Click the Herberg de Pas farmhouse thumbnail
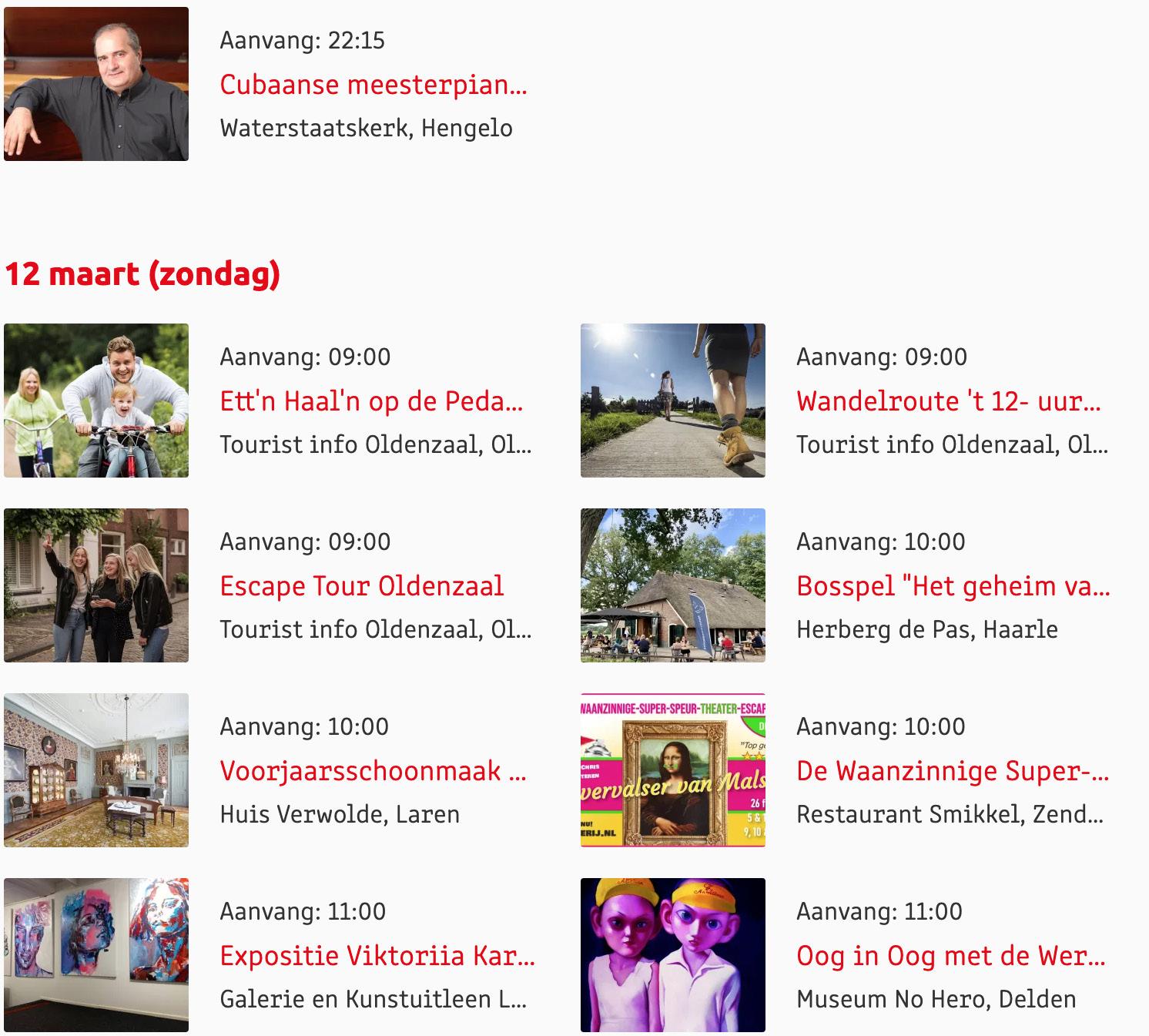 coord(673,585)
